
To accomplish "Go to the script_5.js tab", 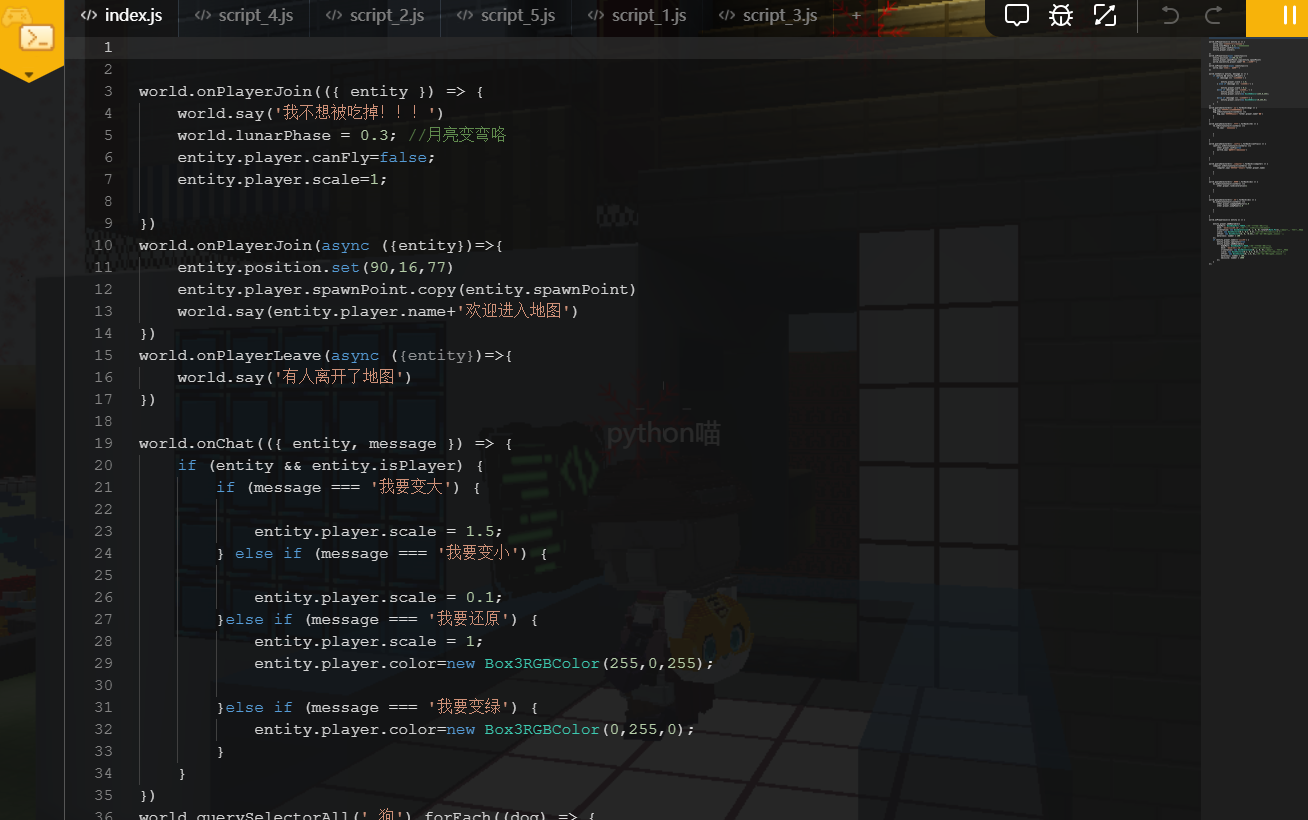I will (506, 16).
